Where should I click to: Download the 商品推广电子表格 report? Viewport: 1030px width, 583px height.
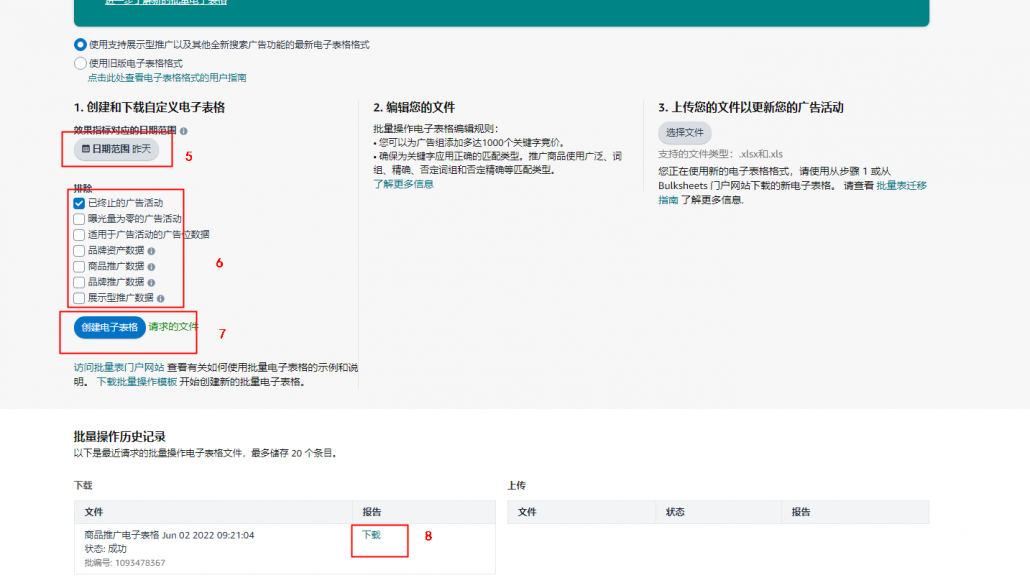pyautogui.click(x=371, y=535)
